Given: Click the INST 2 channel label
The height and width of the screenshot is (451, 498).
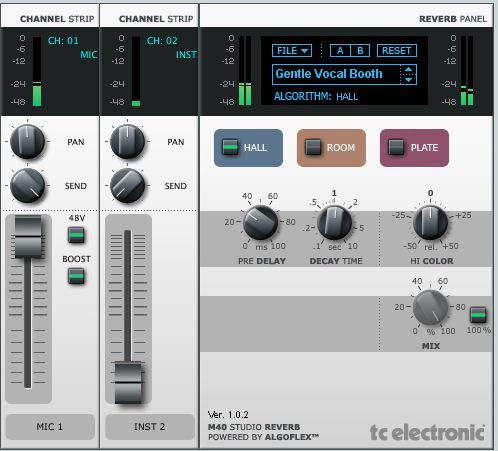Looking at the screenshot, I should (x=150, y=427).
